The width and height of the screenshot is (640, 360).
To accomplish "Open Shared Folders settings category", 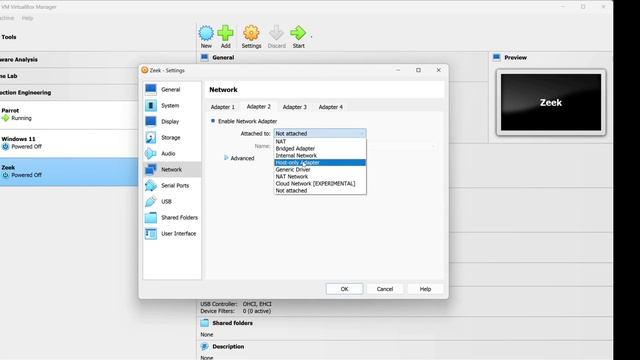I will tap(172, 218).
